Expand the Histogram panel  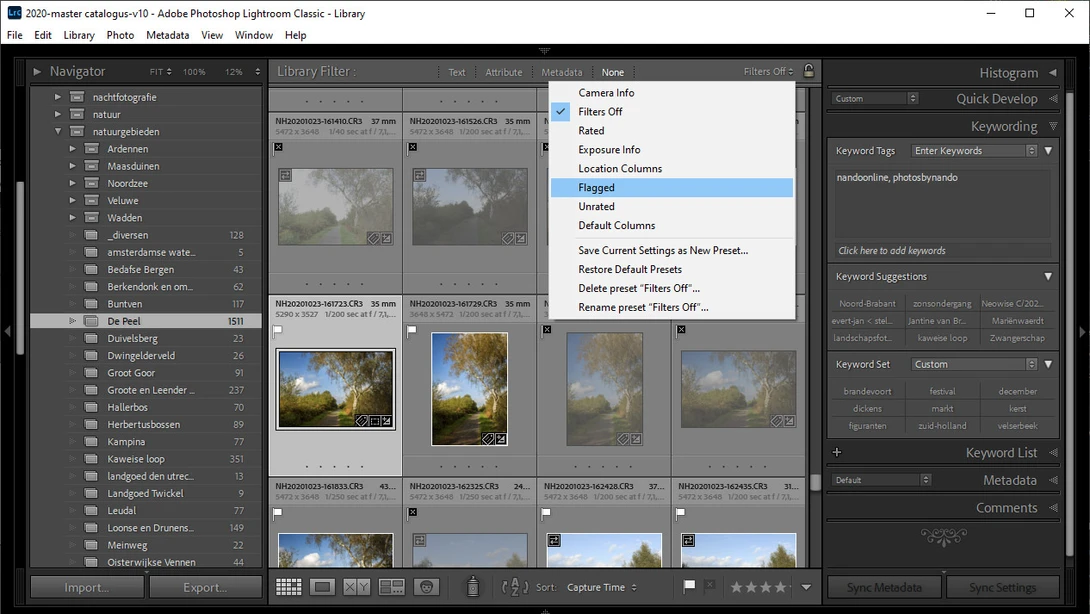[1052, 72]
